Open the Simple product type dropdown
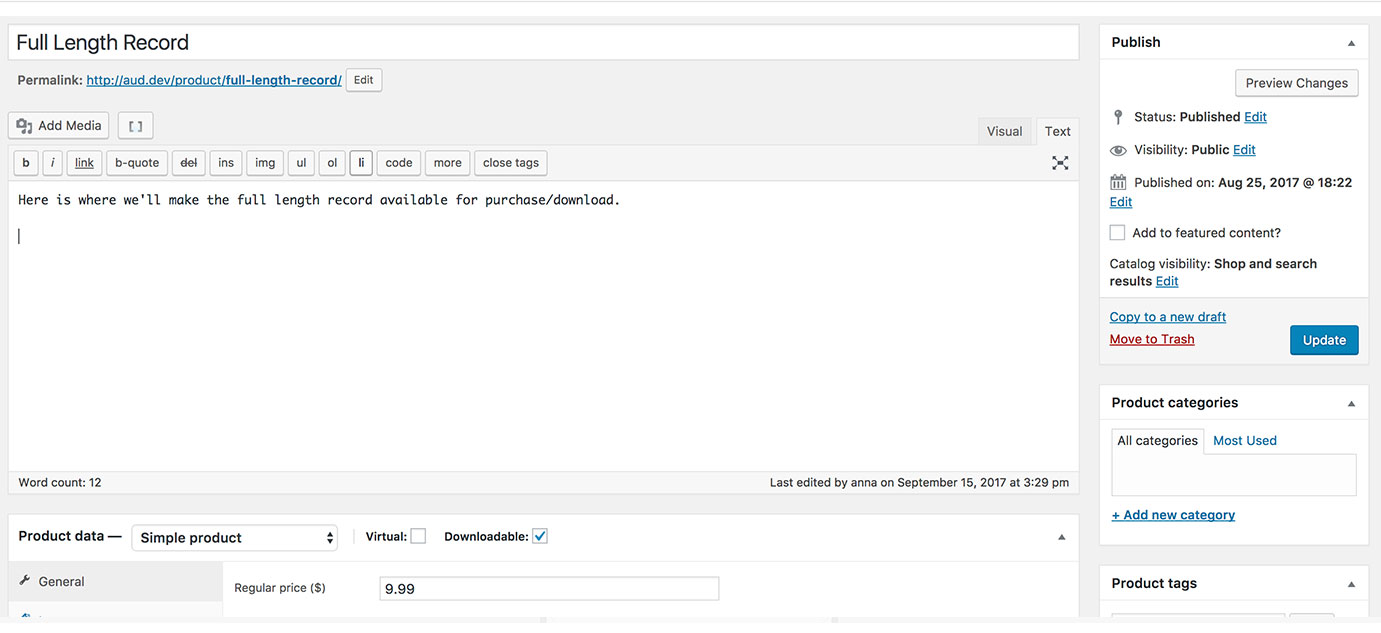 [x=234, y=537]
